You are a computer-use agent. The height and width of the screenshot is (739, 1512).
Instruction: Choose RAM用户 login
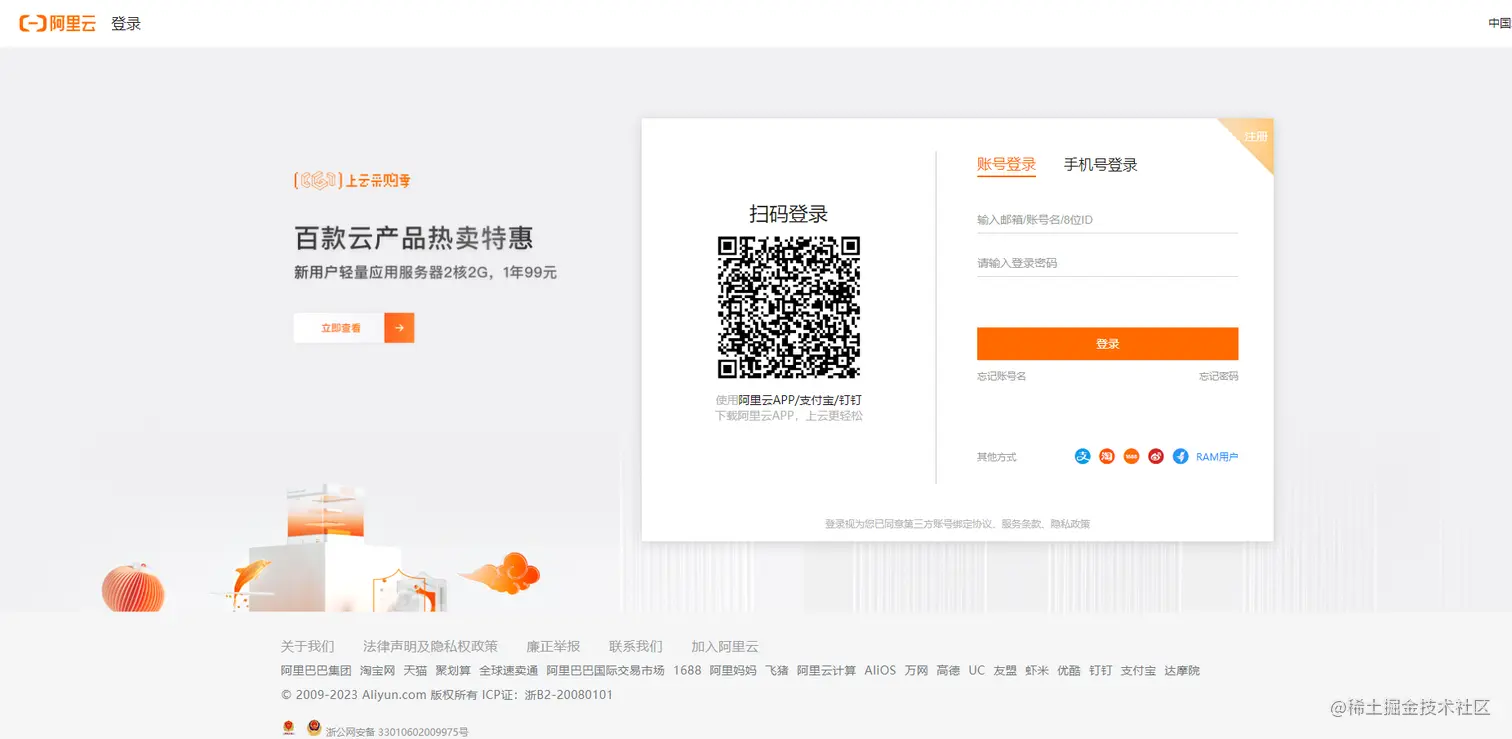tap(1217, 457)
